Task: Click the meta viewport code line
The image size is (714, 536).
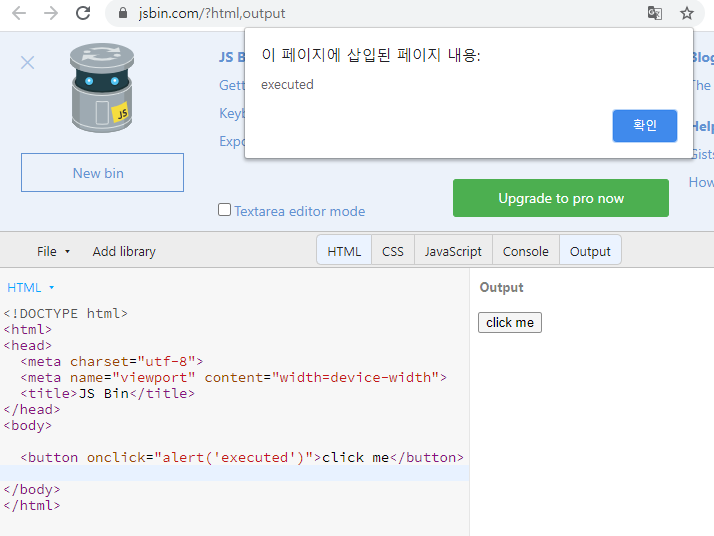Action: pyautogui.click(x=234, y=378)
